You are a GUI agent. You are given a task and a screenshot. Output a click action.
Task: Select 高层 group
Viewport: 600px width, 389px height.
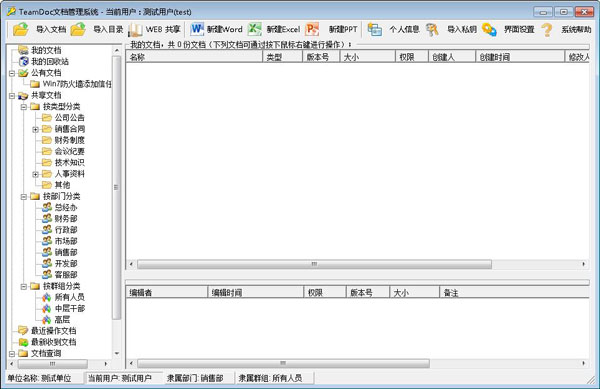62,319
